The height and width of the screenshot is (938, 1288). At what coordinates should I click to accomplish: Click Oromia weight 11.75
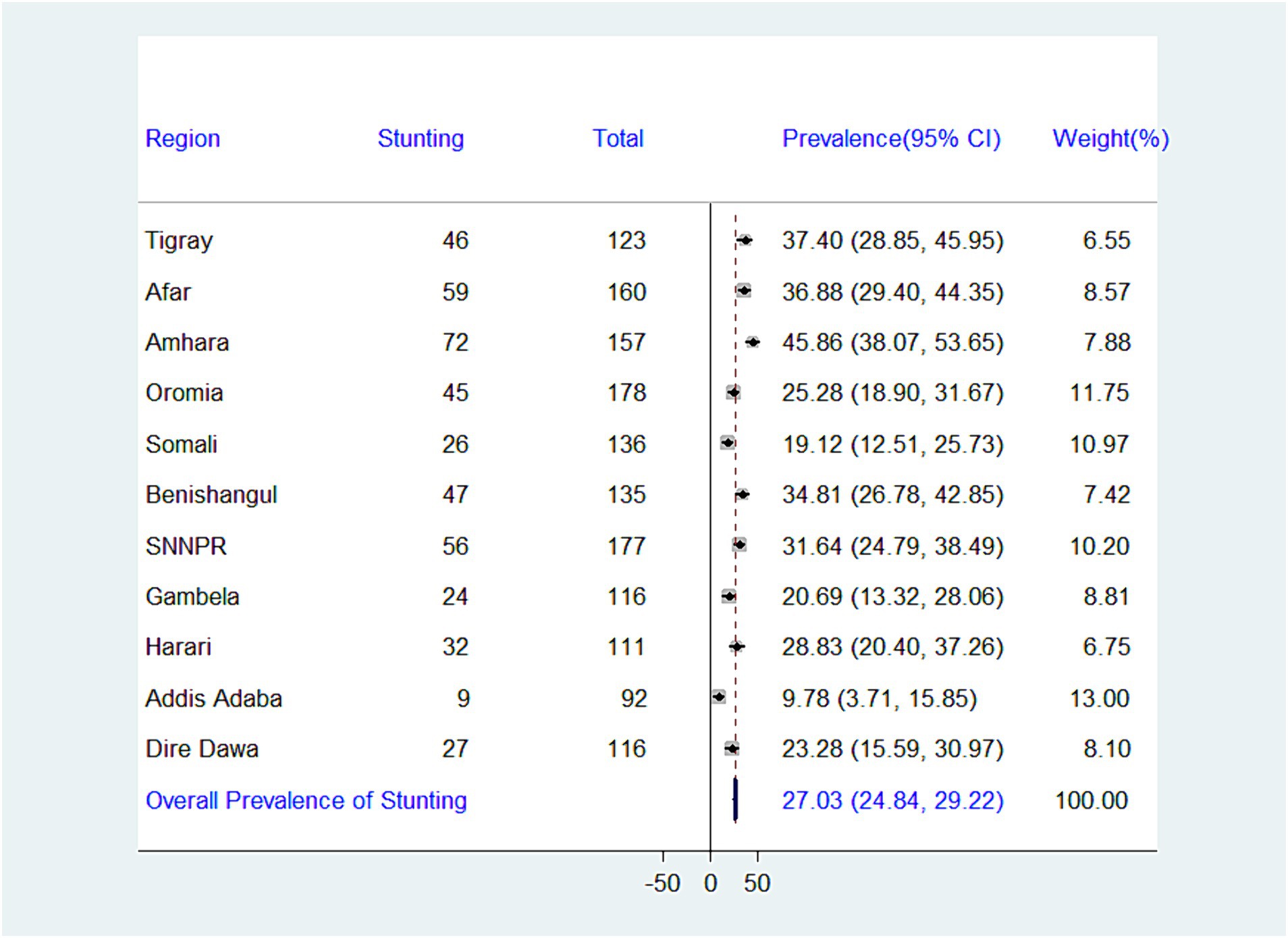pos(1100,392)
